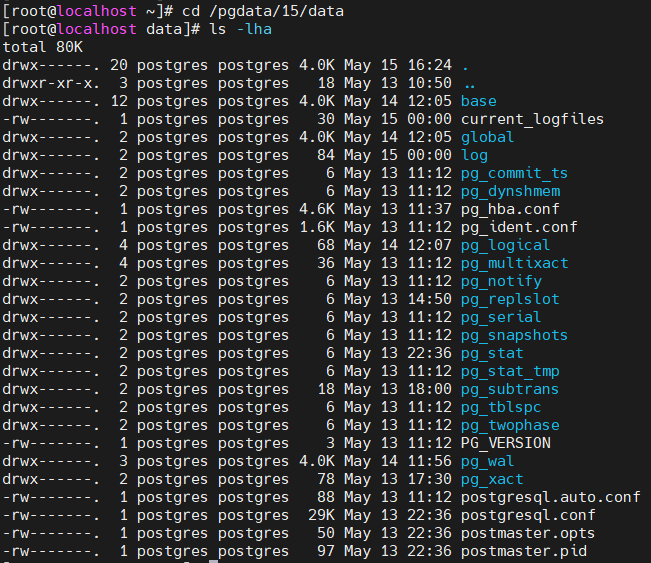Click the log directory name
This screenshot has width=651, height=563.
click(474, 155)
